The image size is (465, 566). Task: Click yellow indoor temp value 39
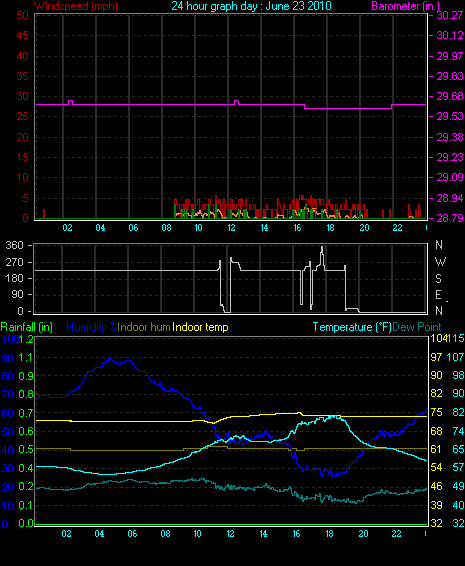coord(436,505)
